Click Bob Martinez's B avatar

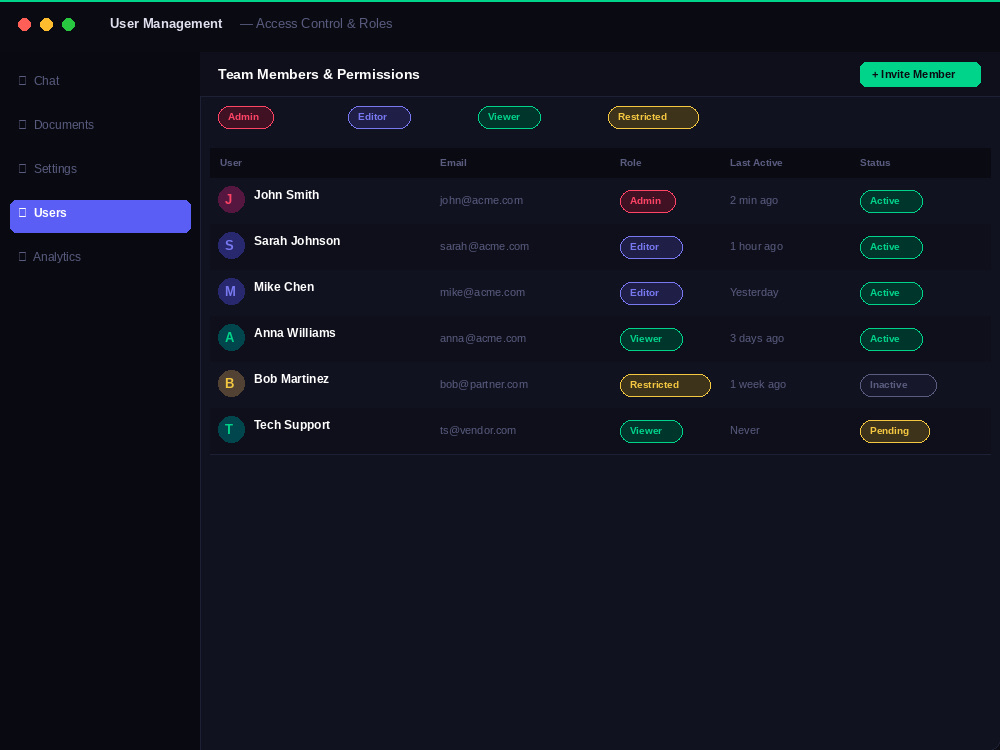231,383
